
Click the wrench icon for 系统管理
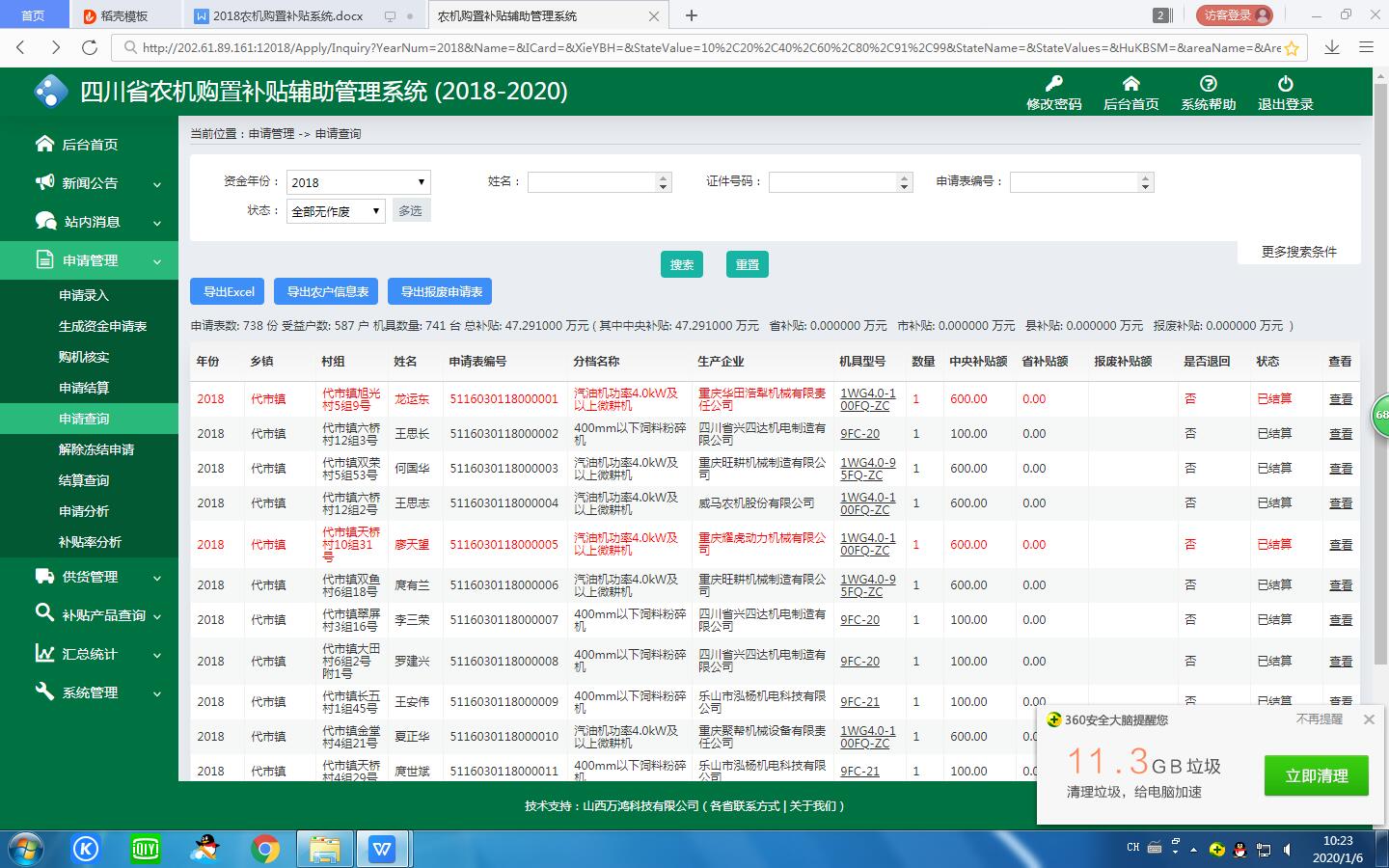click(44, 692)
